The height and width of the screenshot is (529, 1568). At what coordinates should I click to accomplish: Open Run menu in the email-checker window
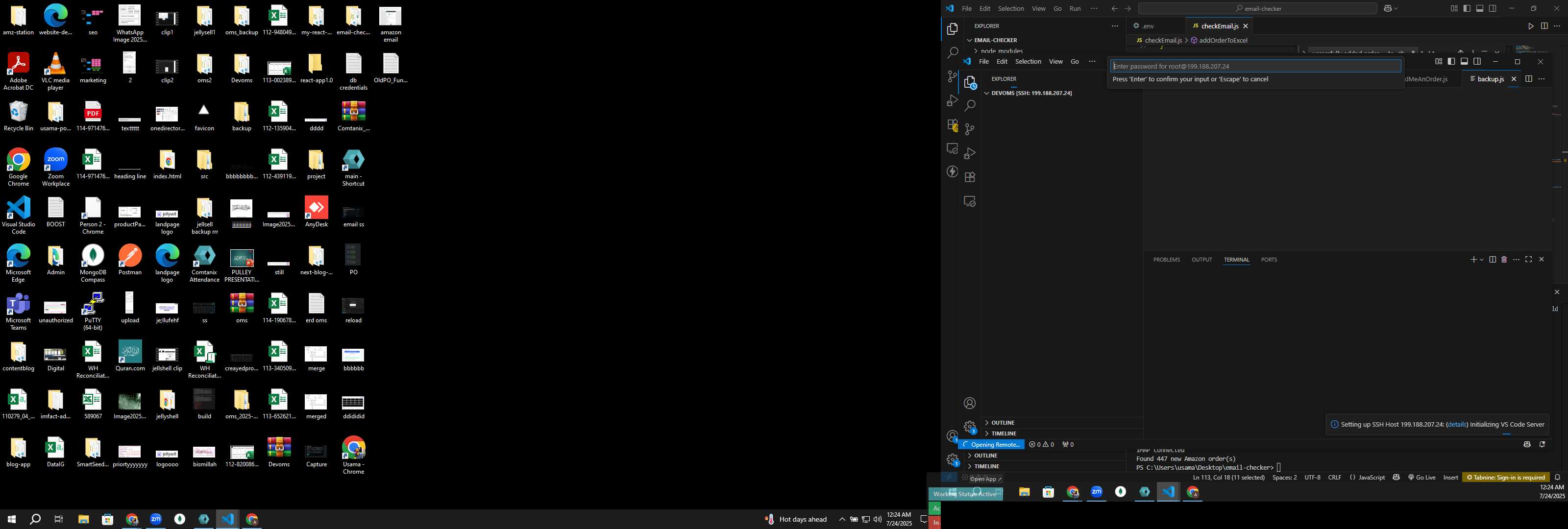coord(1076,8)
